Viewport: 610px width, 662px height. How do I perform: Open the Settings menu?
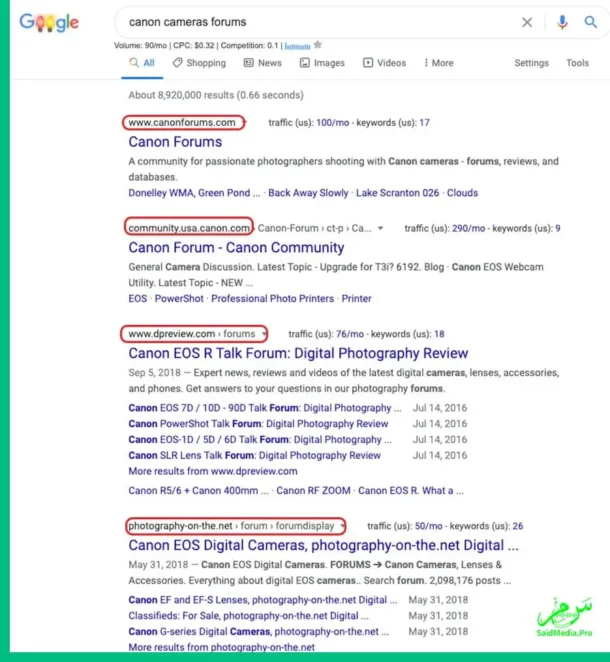click(x=531, y=63)
